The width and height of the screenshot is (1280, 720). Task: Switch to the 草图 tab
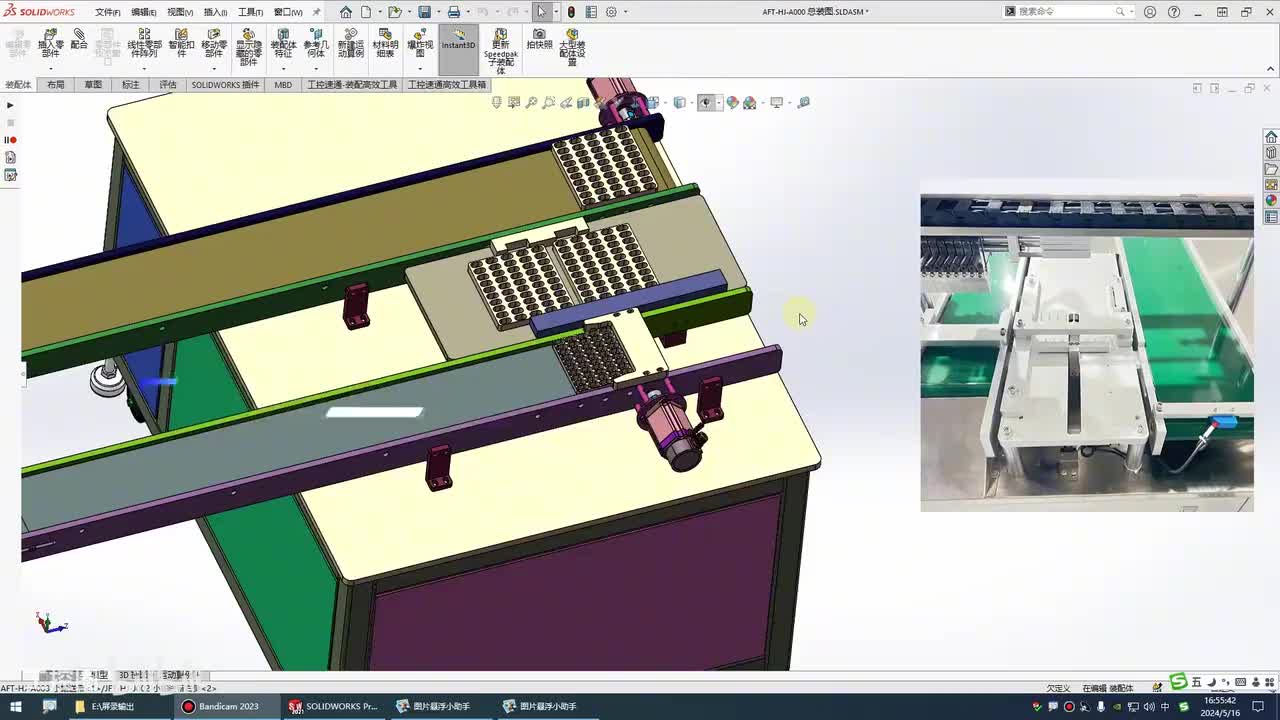pyautogui.click(x=93, y=85)
